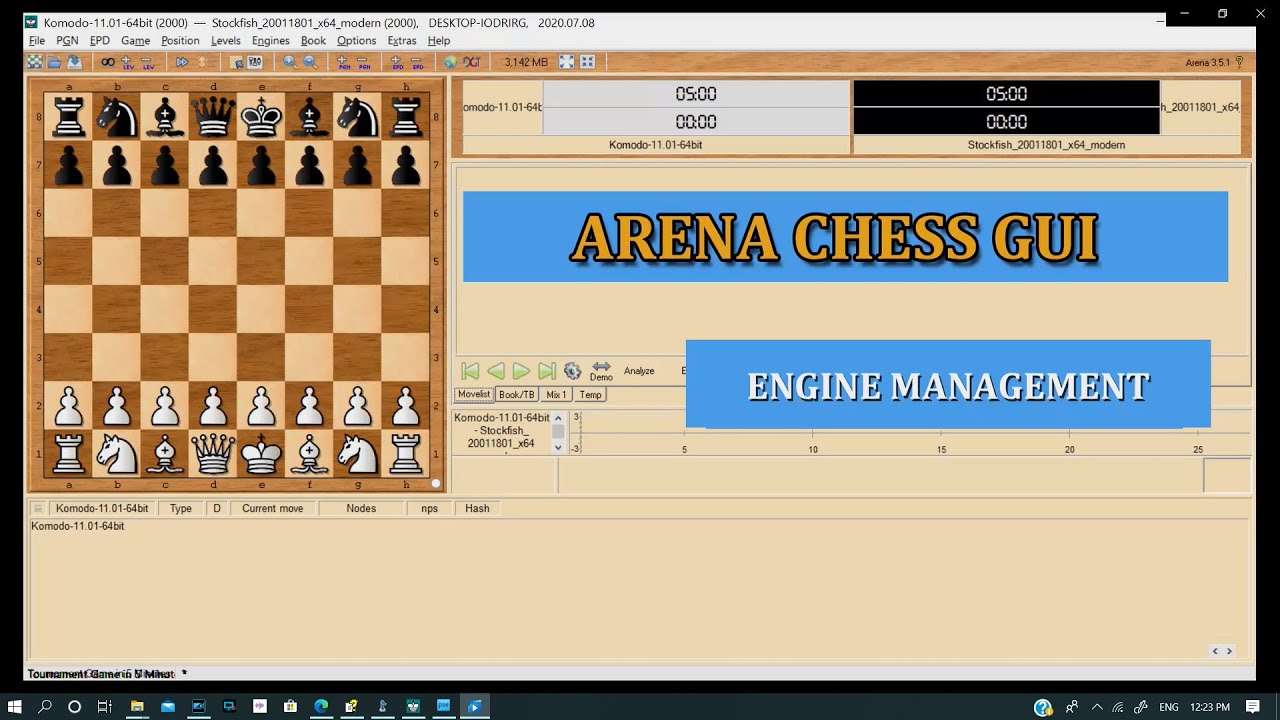Switch to the Movelist tab

474,394
